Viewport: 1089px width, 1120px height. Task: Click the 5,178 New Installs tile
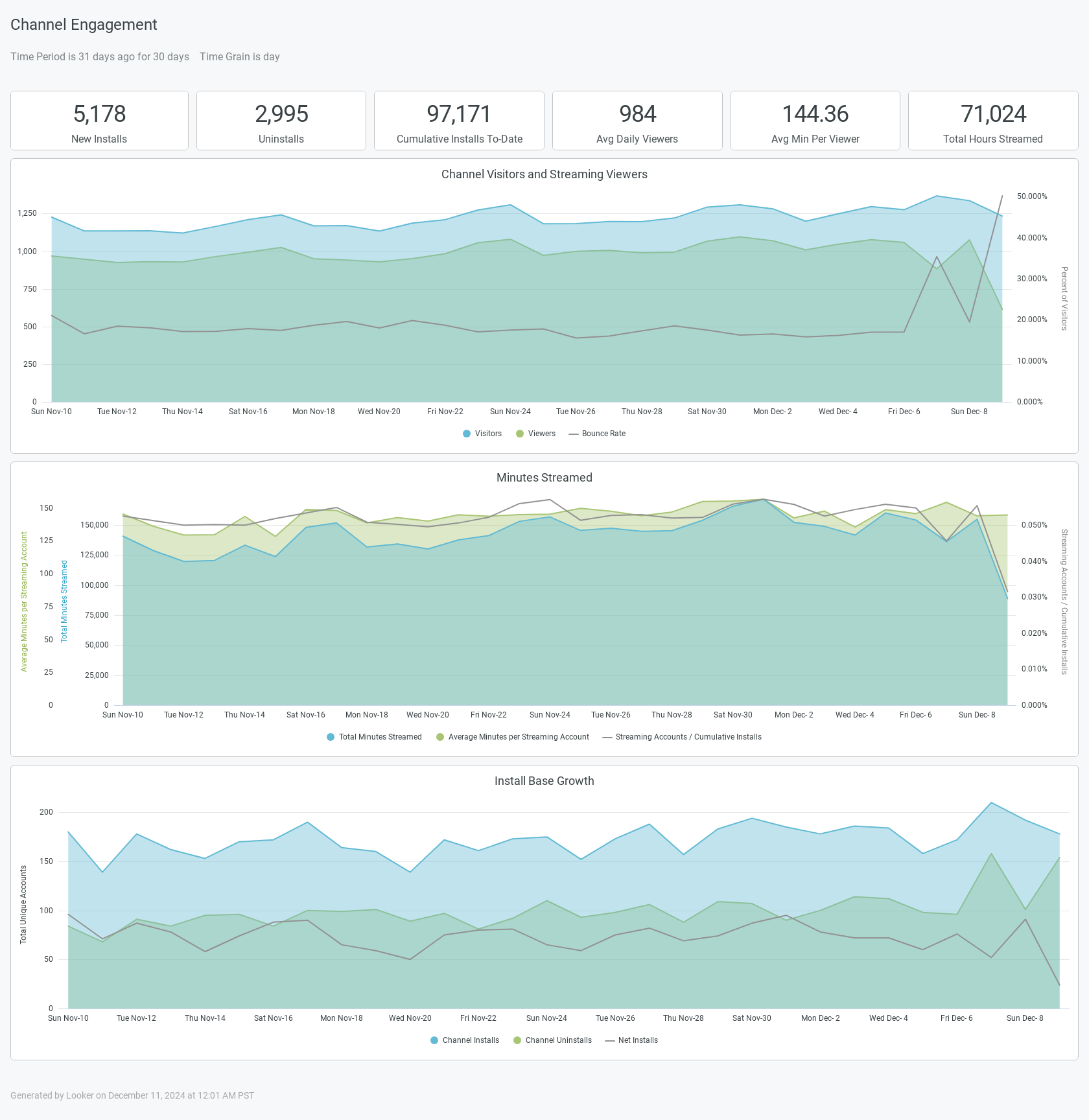tap(99, 121)
